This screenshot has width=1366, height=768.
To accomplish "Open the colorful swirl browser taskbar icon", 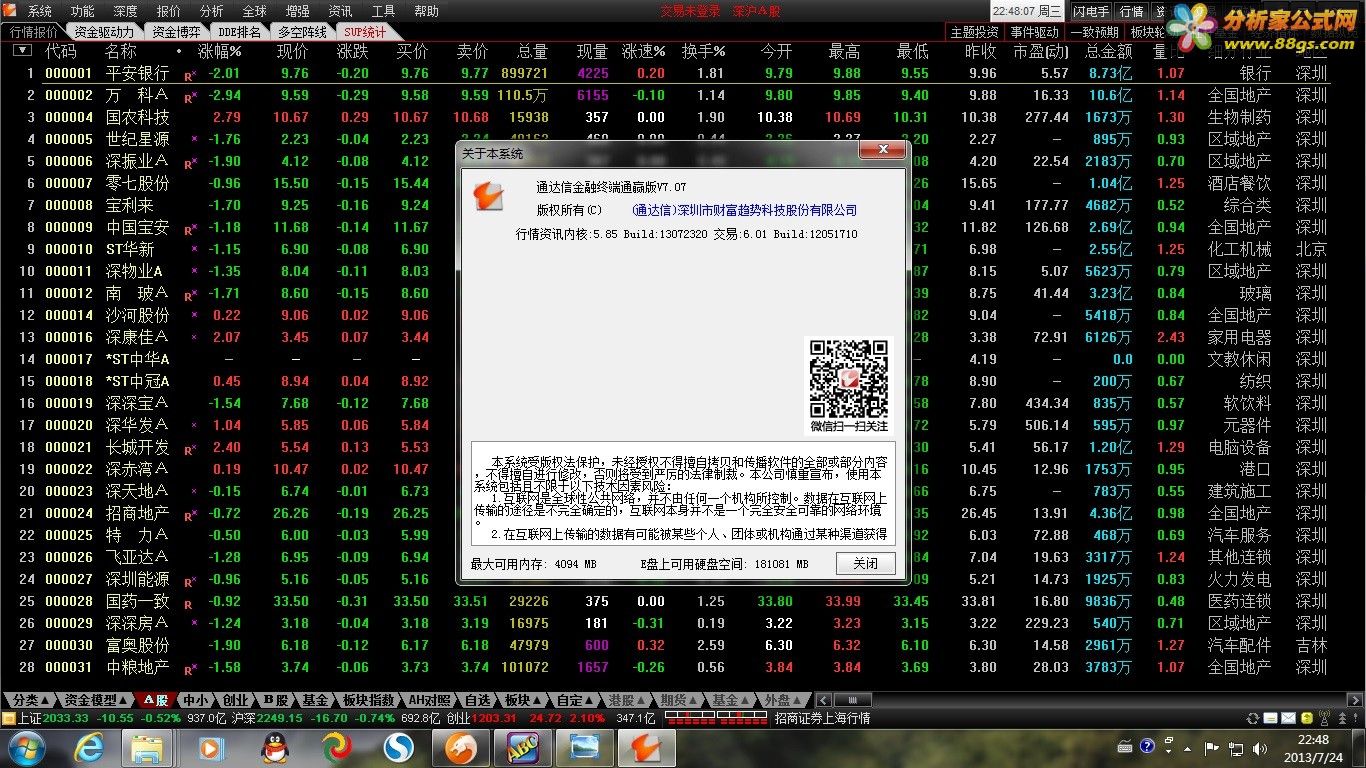I will (x=337, y=748).
